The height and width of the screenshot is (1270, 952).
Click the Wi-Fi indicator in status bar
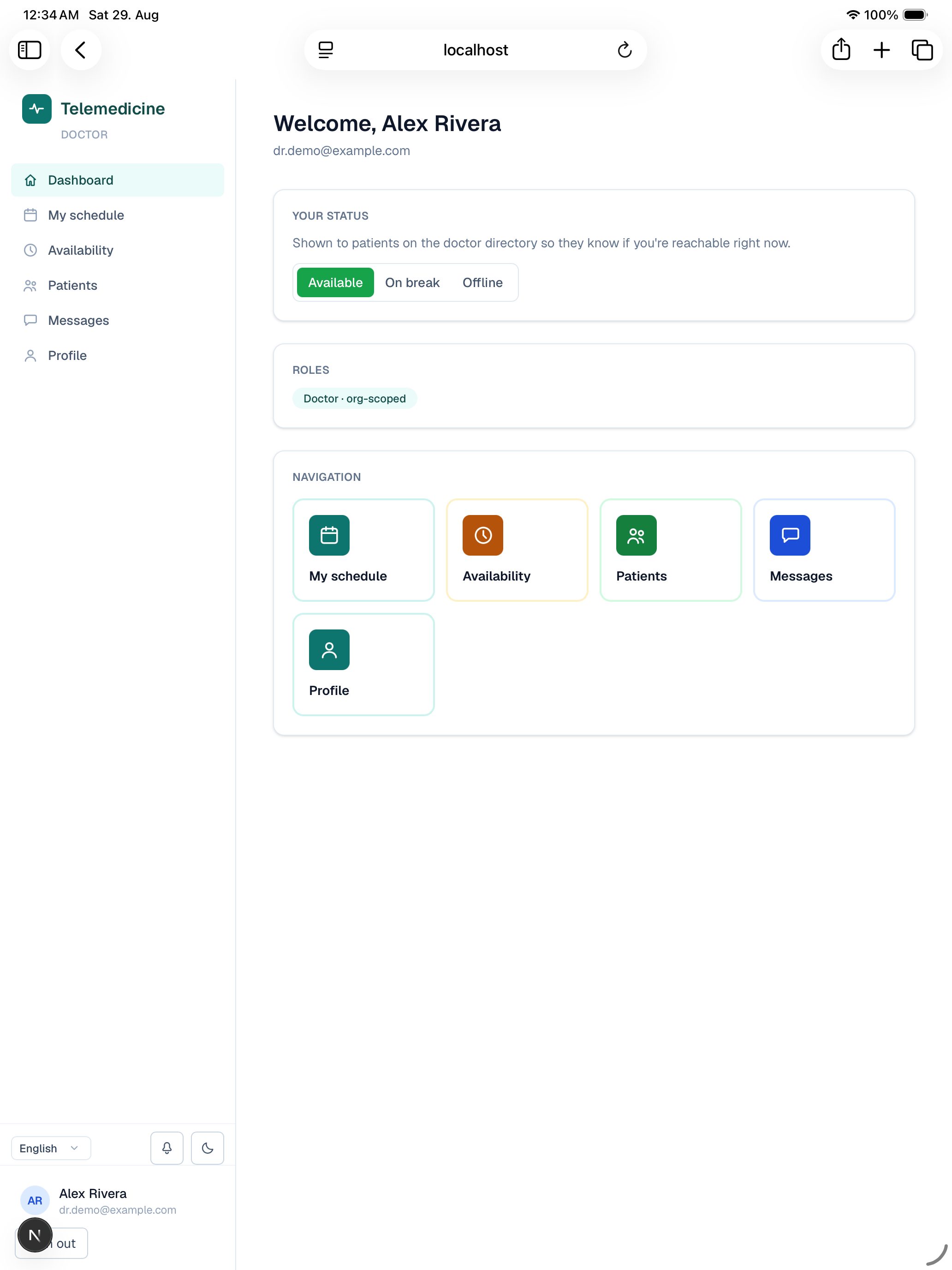[853, 15]
